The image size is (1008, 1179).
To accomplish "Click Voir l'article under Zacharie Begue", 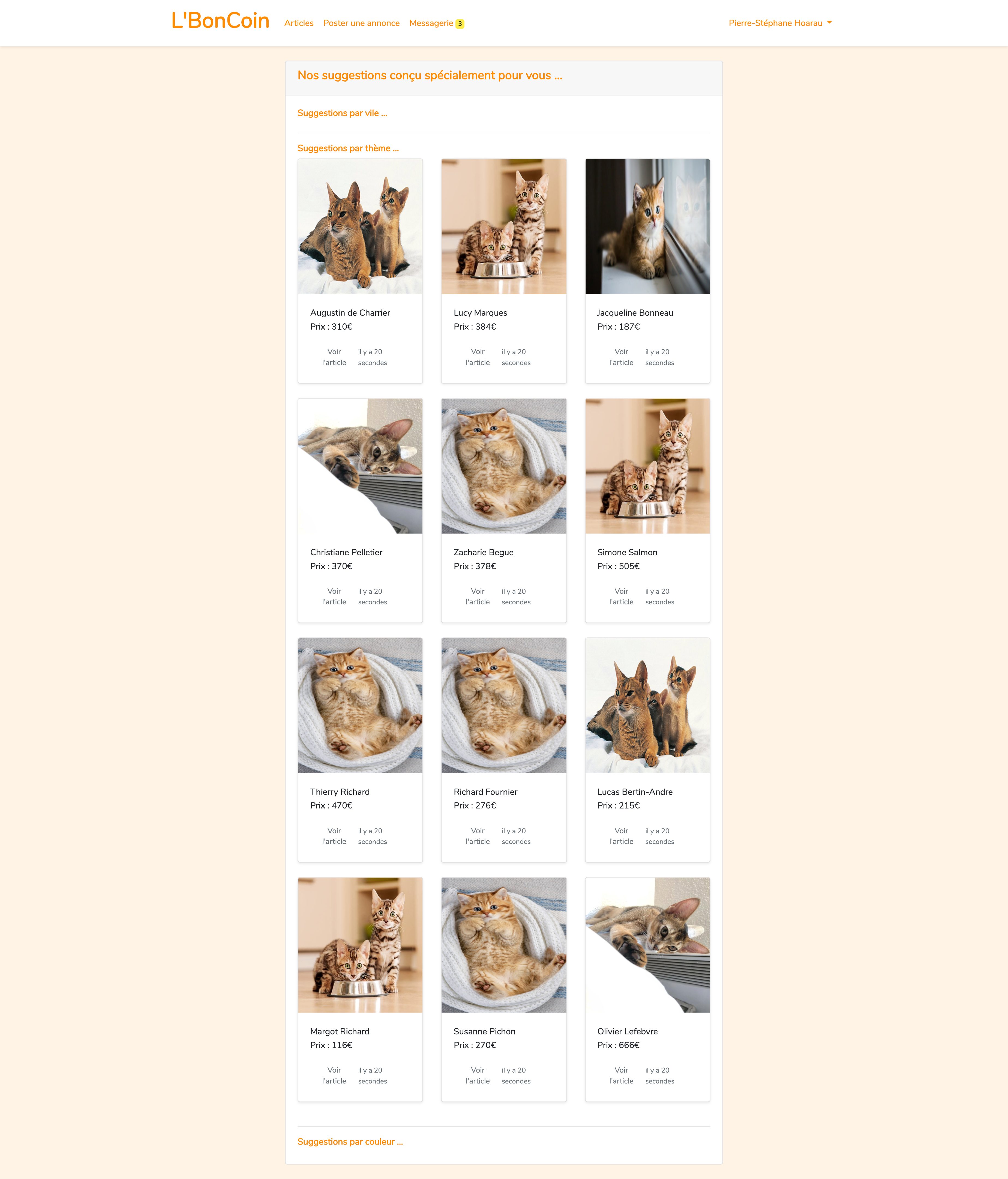I will [477, 597].
